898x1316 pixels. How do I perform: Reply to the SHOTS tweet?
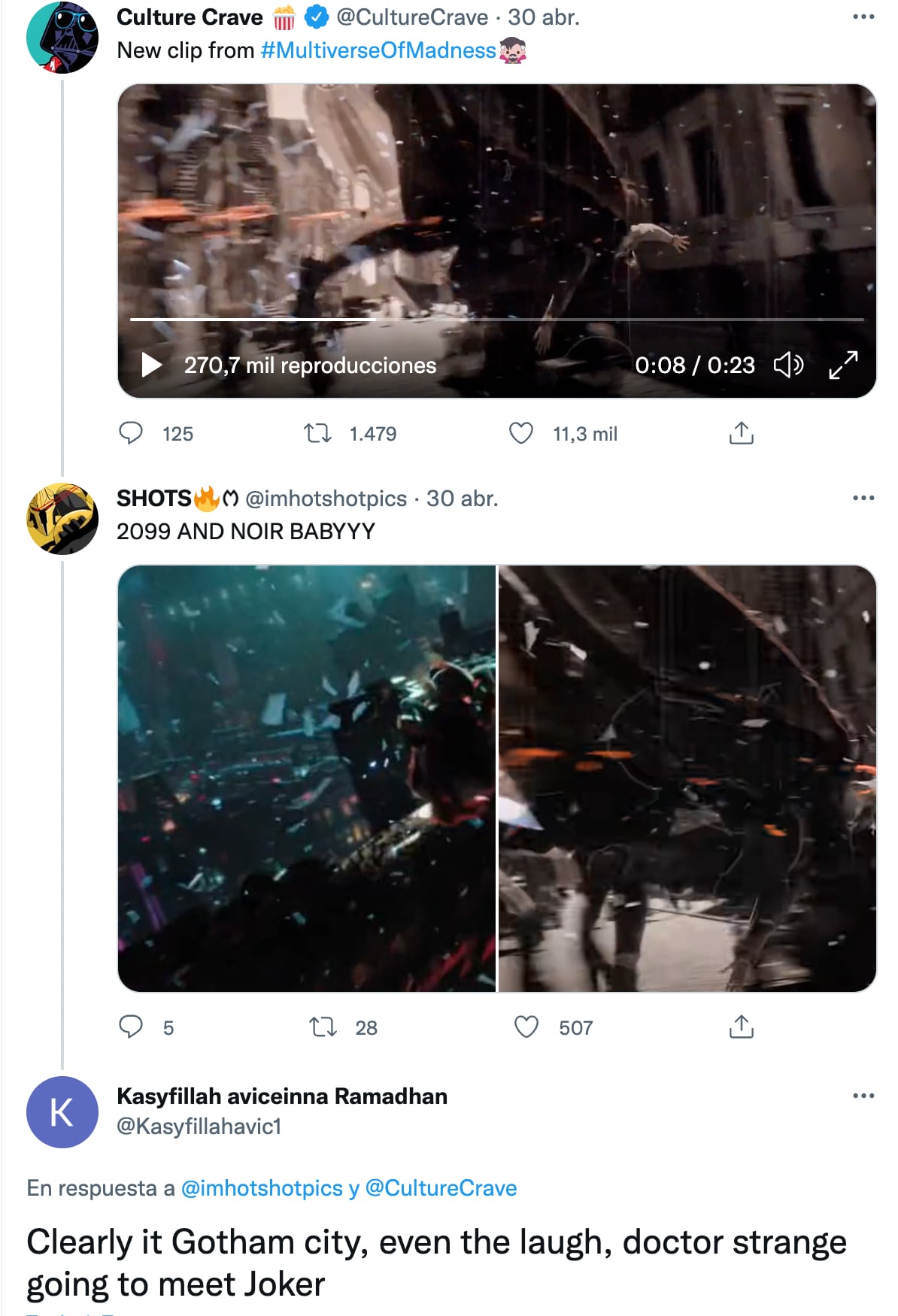(131, 1026)
